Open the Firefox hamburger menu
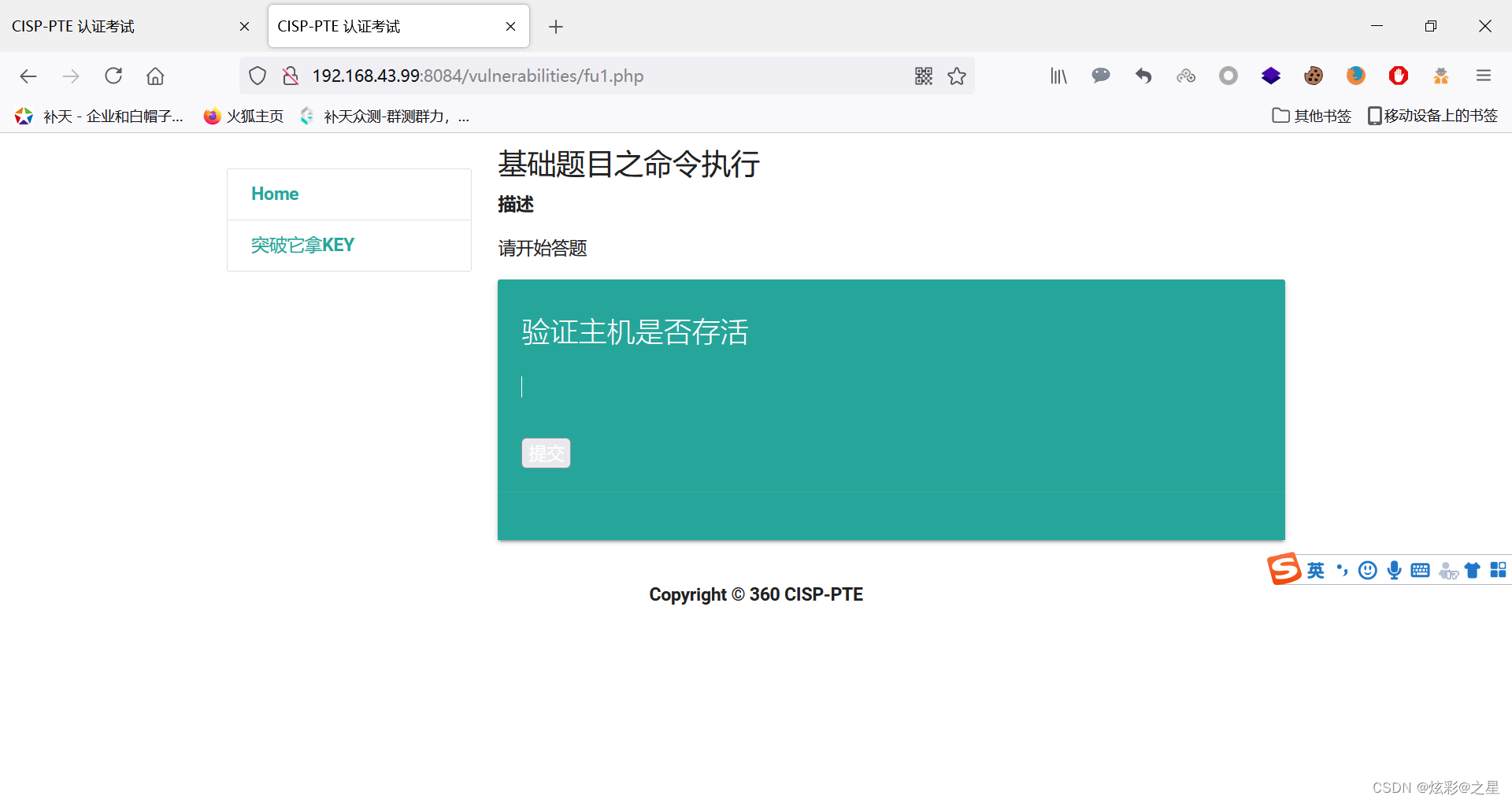This screenshot has width=1512, height=803. (x=1484, y=76)
